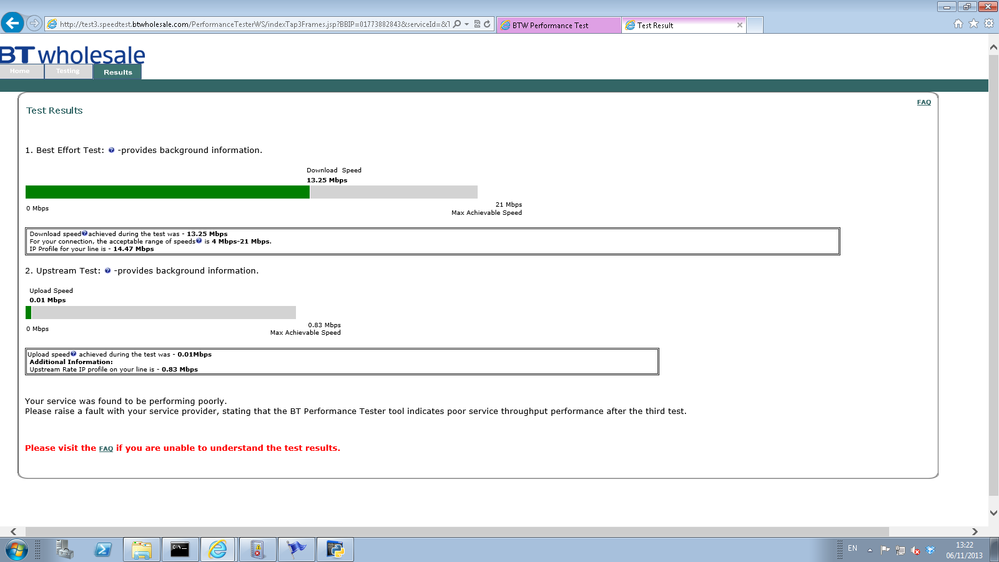999x562 pixels.
Task: Click the green download speed progress bar
Action: click(168, 192)
